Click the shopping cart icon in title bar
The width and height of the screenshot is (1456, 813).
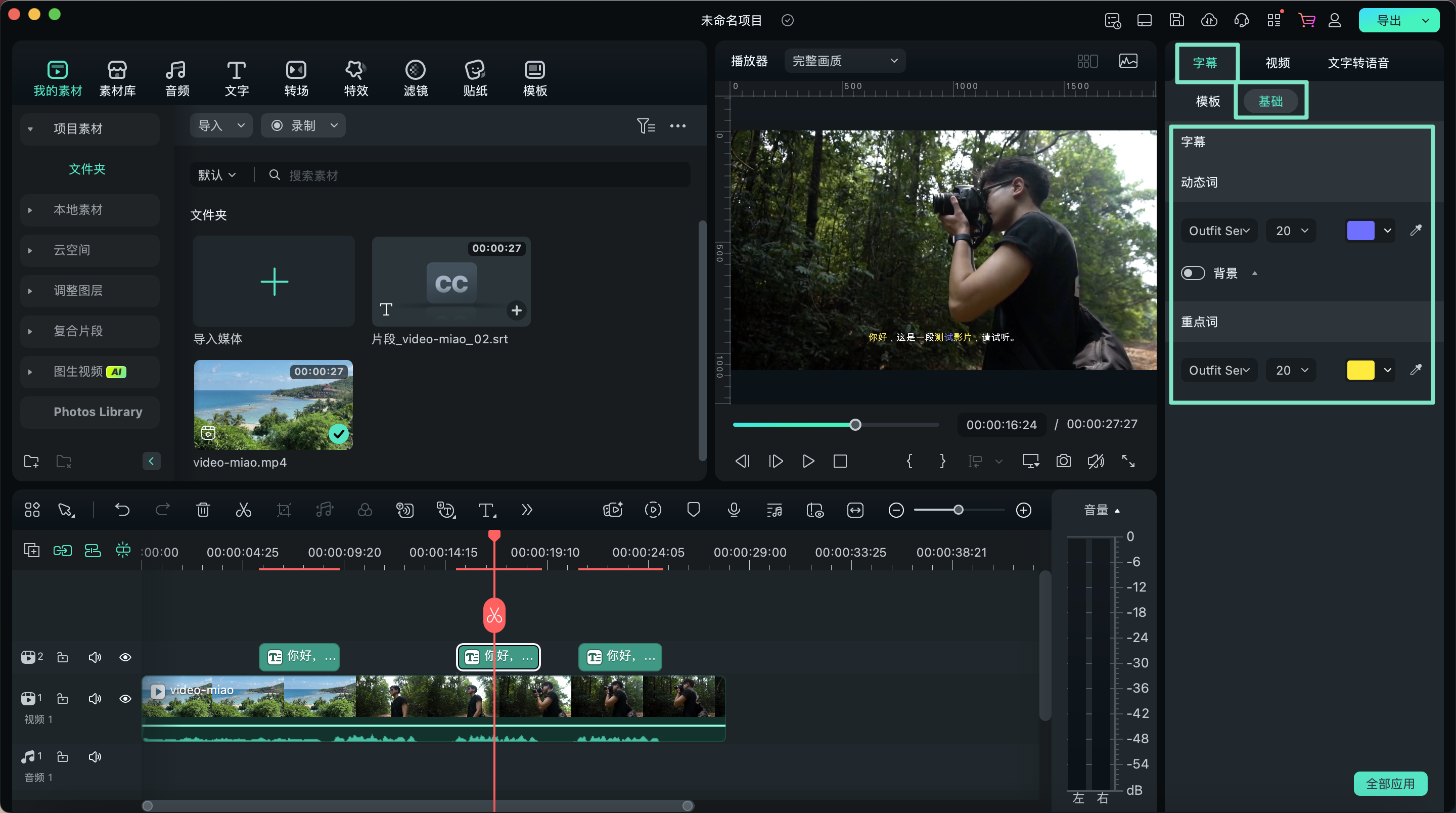pos(1306,20)
